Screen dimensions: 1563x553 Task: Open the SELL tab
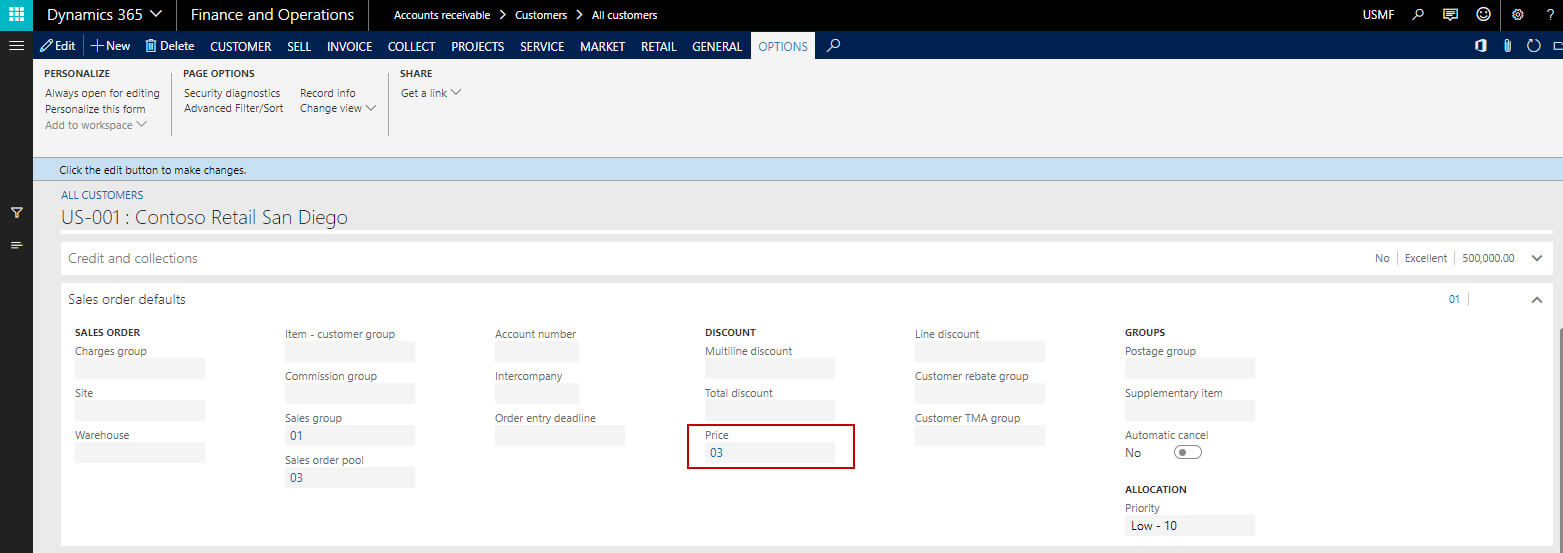coord(299,46)
